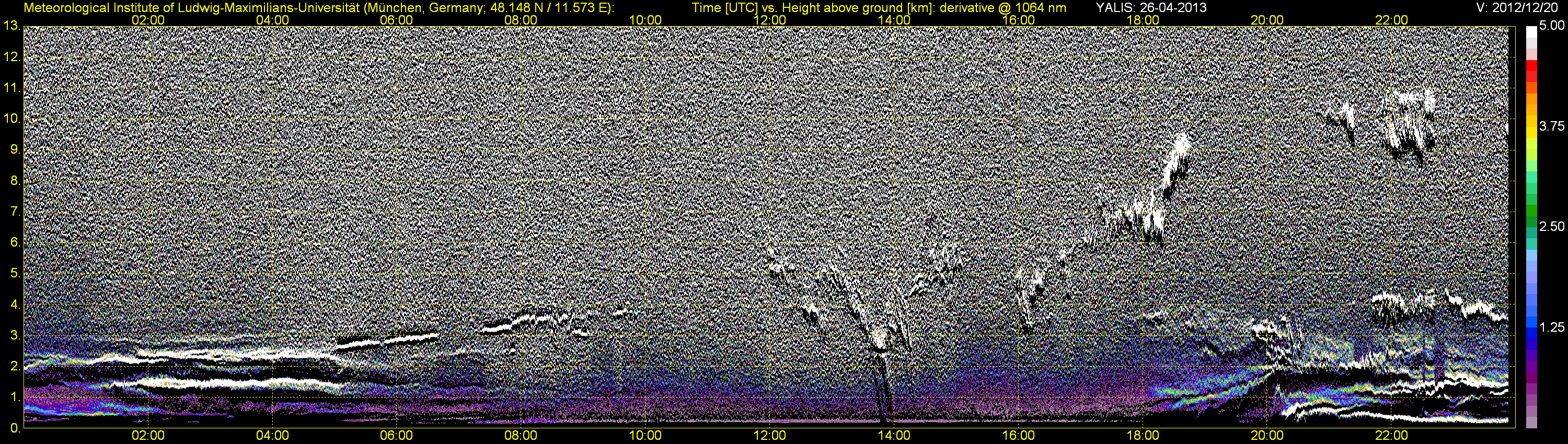
Task: Click the "Meteorological Institute of Ludwig-Maximilians-Universität" title text
Action: pyautogui.click(x=192, y=8)
